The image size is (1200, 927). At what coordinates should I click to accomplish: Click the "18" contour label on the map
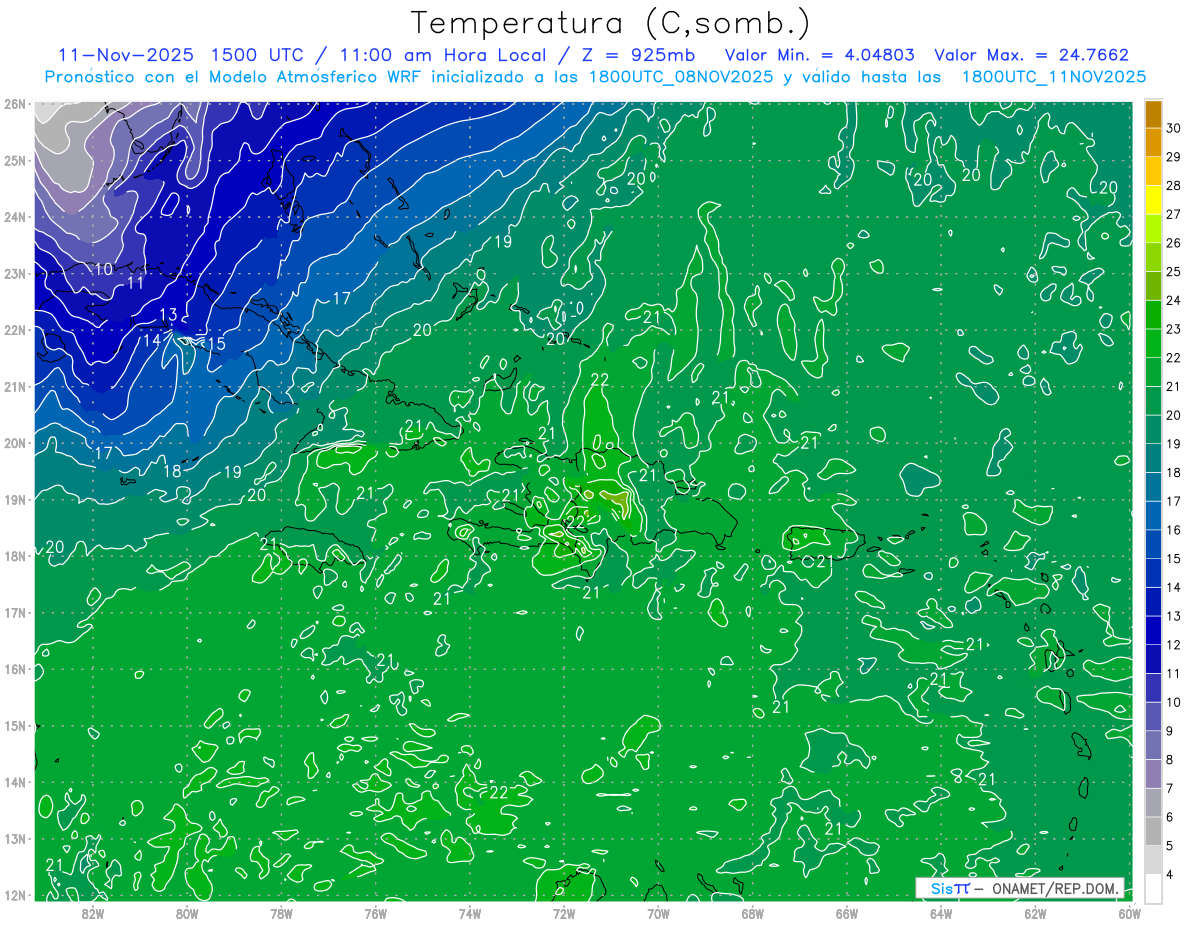[x=172, y=471]
